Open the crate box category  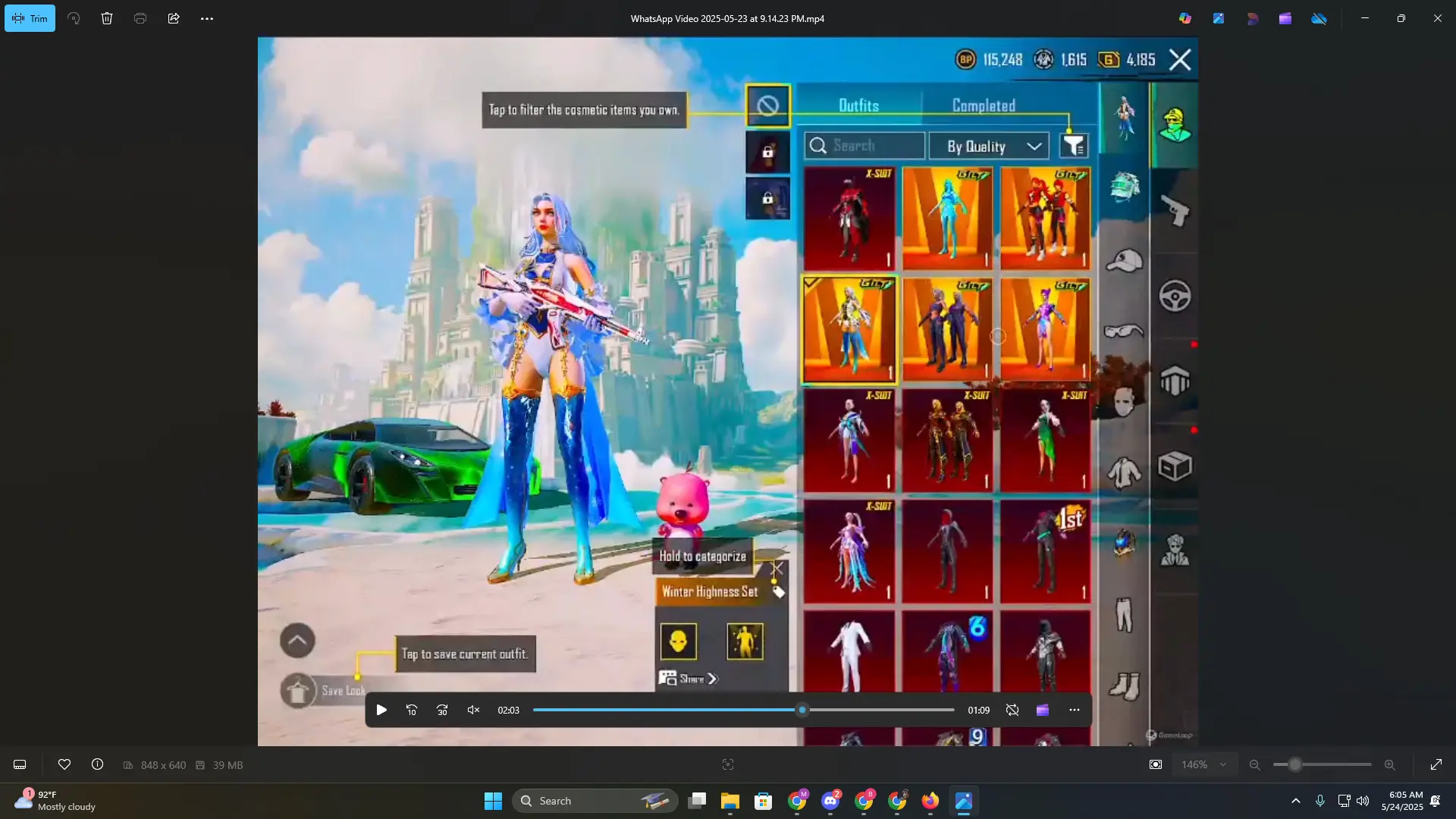click(1175, 466)
